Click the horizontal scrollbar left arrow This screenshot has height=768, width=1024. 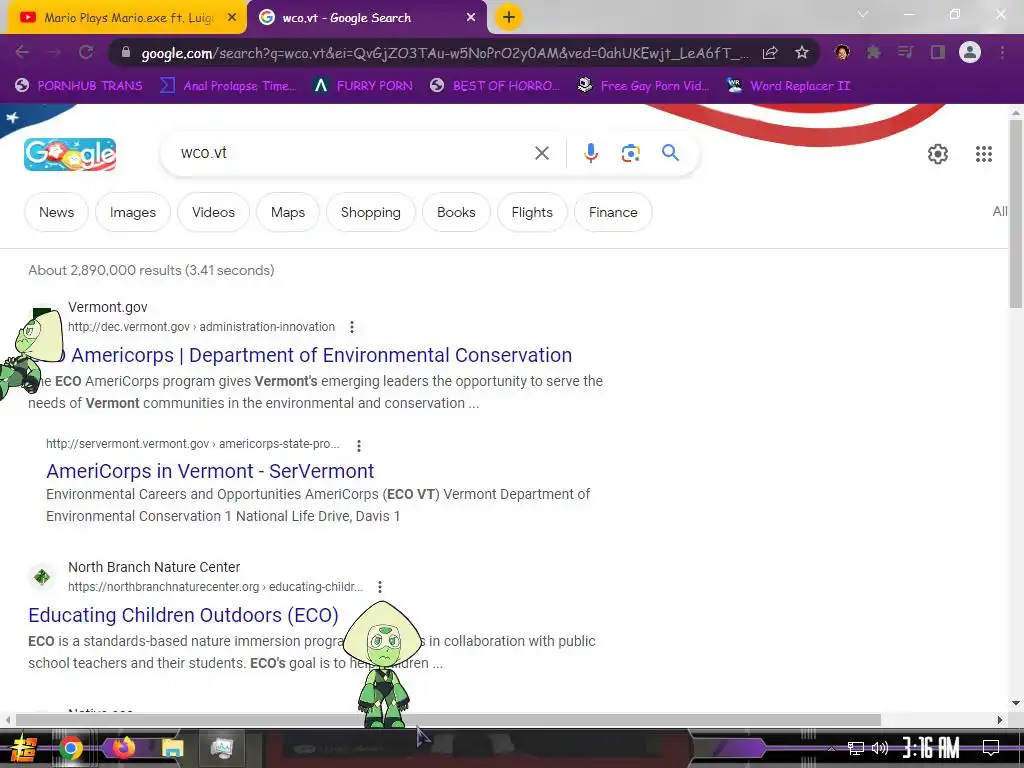tap(7, 720)
